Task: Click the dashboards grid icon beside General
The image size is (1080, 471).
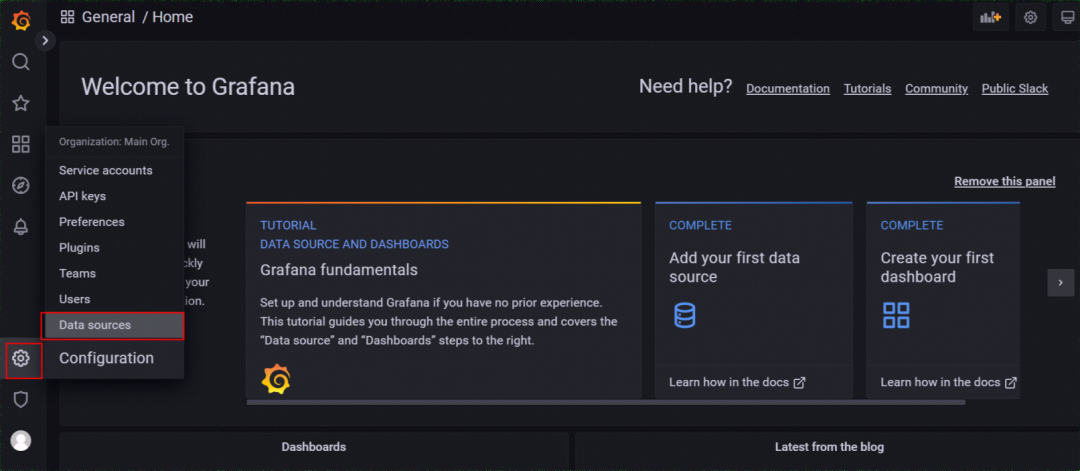Action: 68,18
